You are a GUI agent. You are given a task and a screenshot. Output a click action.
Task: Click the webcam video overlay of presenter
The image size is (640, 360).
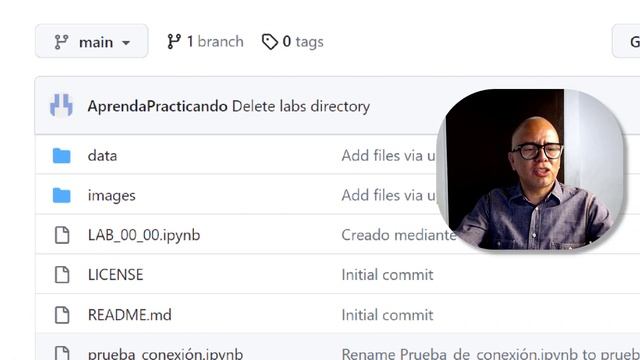pos(530,169)
